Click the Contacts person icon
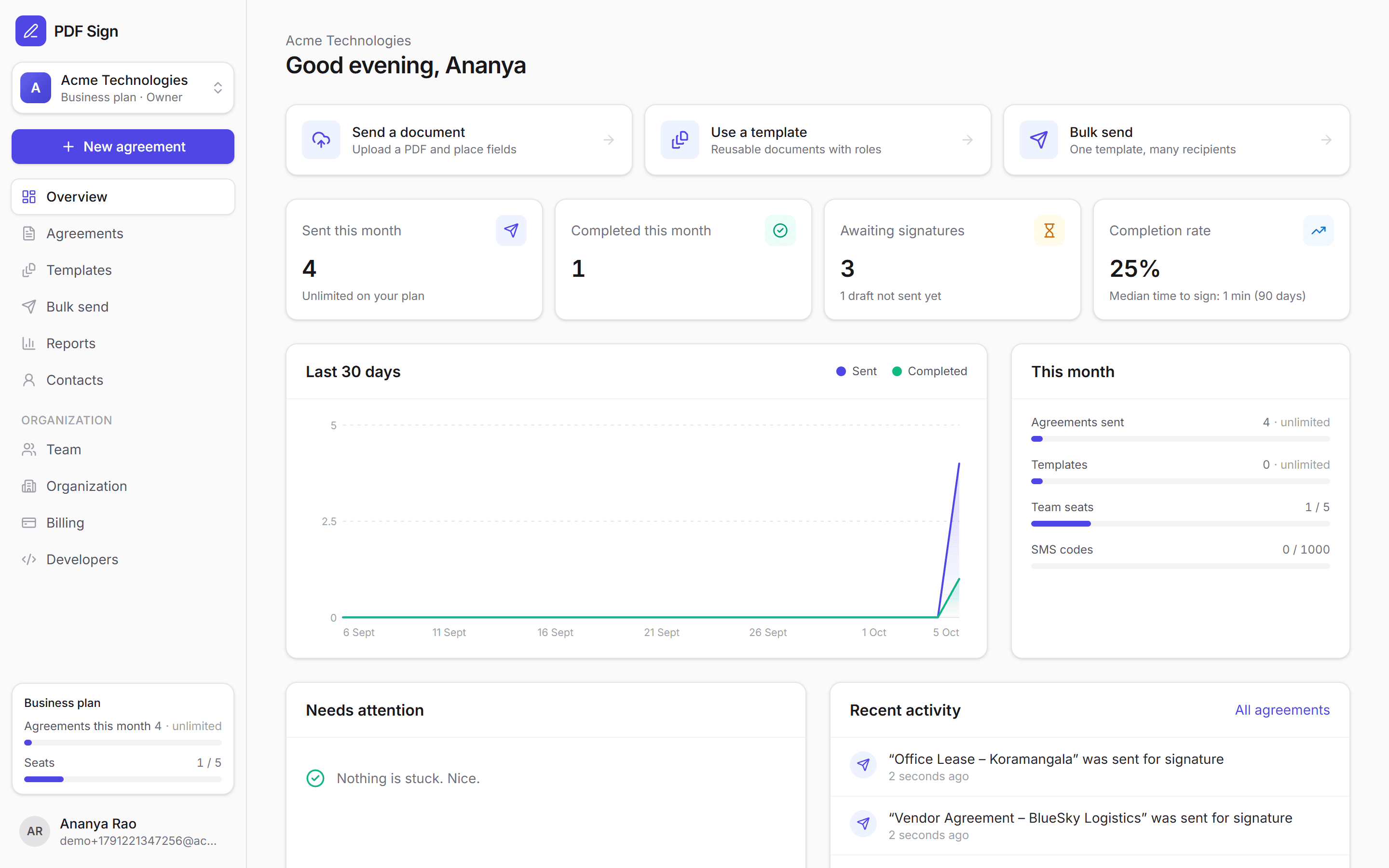This screenshot has width=1389, height=868. coord(29,380)
